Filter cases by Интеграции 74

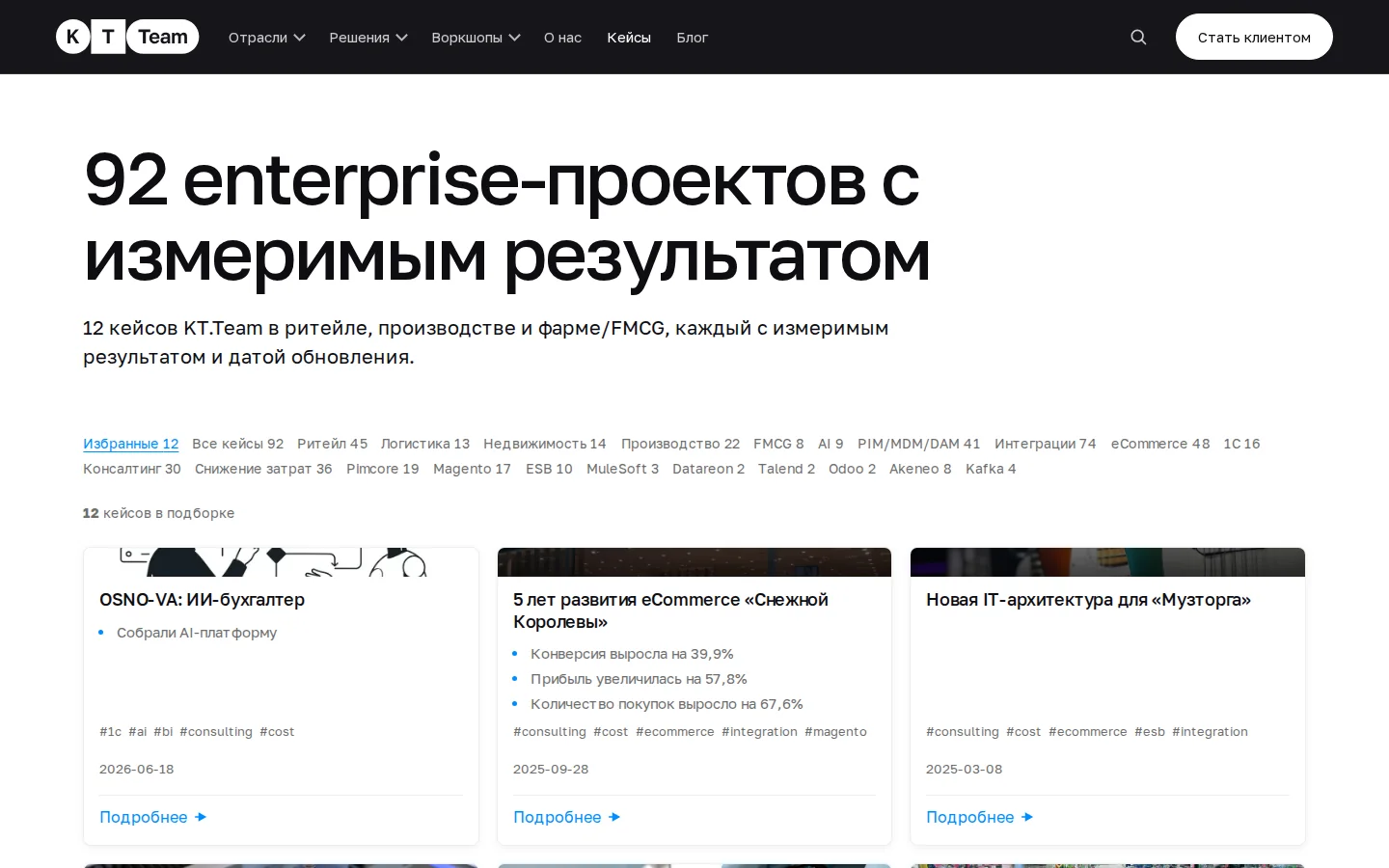point(1045,444)
